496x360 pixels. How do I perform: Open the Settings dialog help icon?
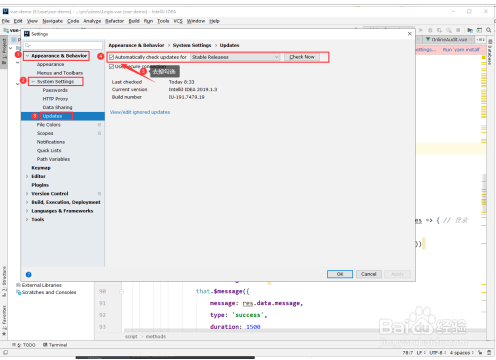(x=29, y=275)
